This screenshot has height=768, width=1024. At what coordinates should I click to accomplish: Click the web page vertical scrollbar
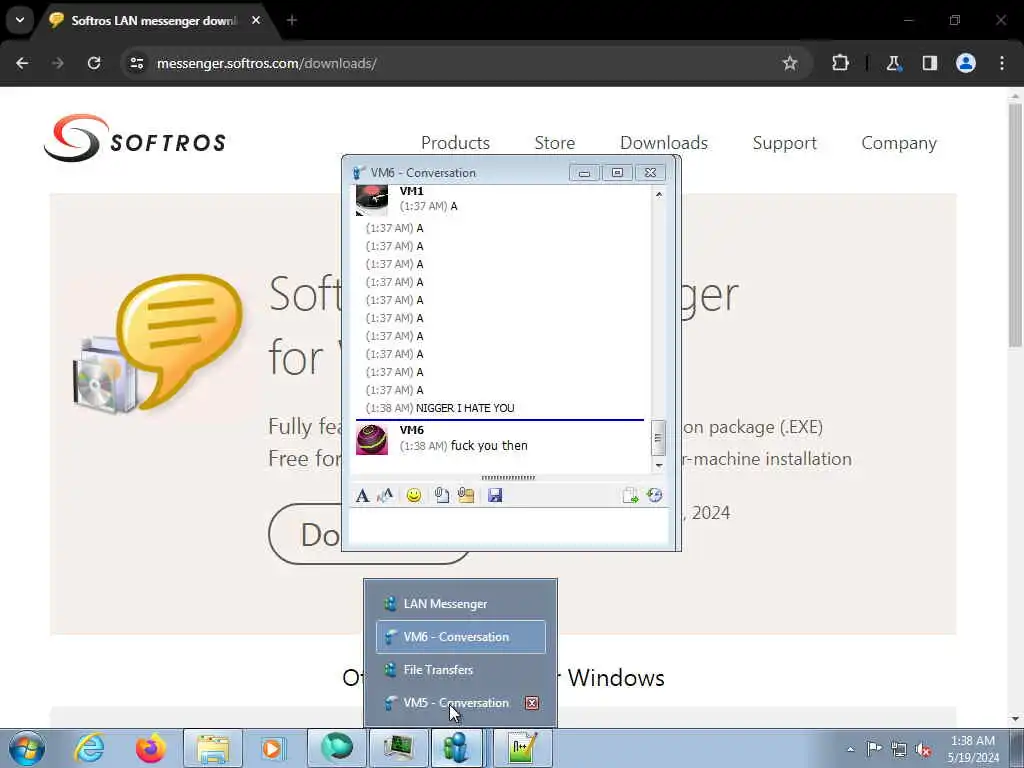tap(1015, 225)
